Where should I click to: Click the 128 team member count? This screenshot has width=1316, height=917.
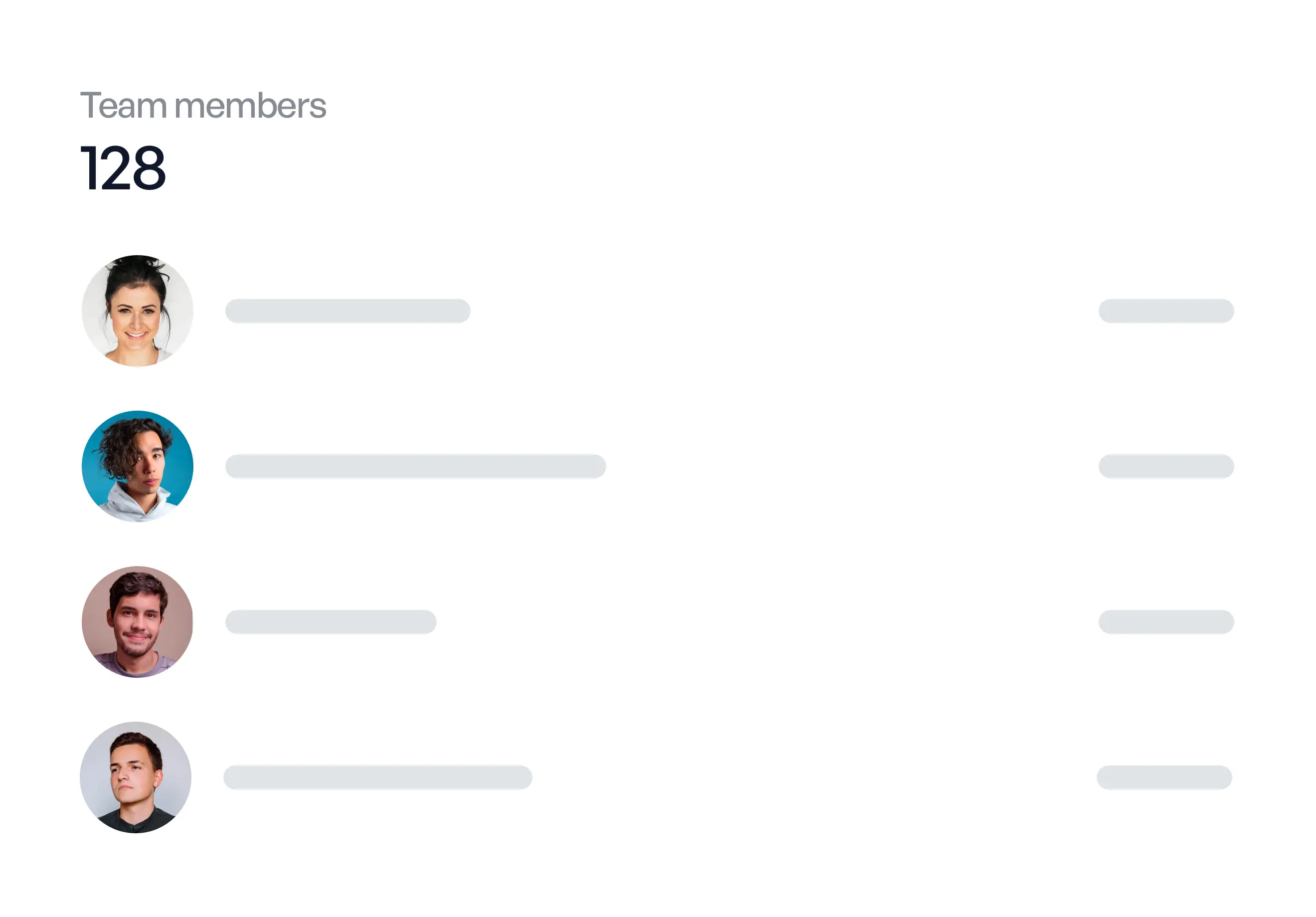click(123, 168)
